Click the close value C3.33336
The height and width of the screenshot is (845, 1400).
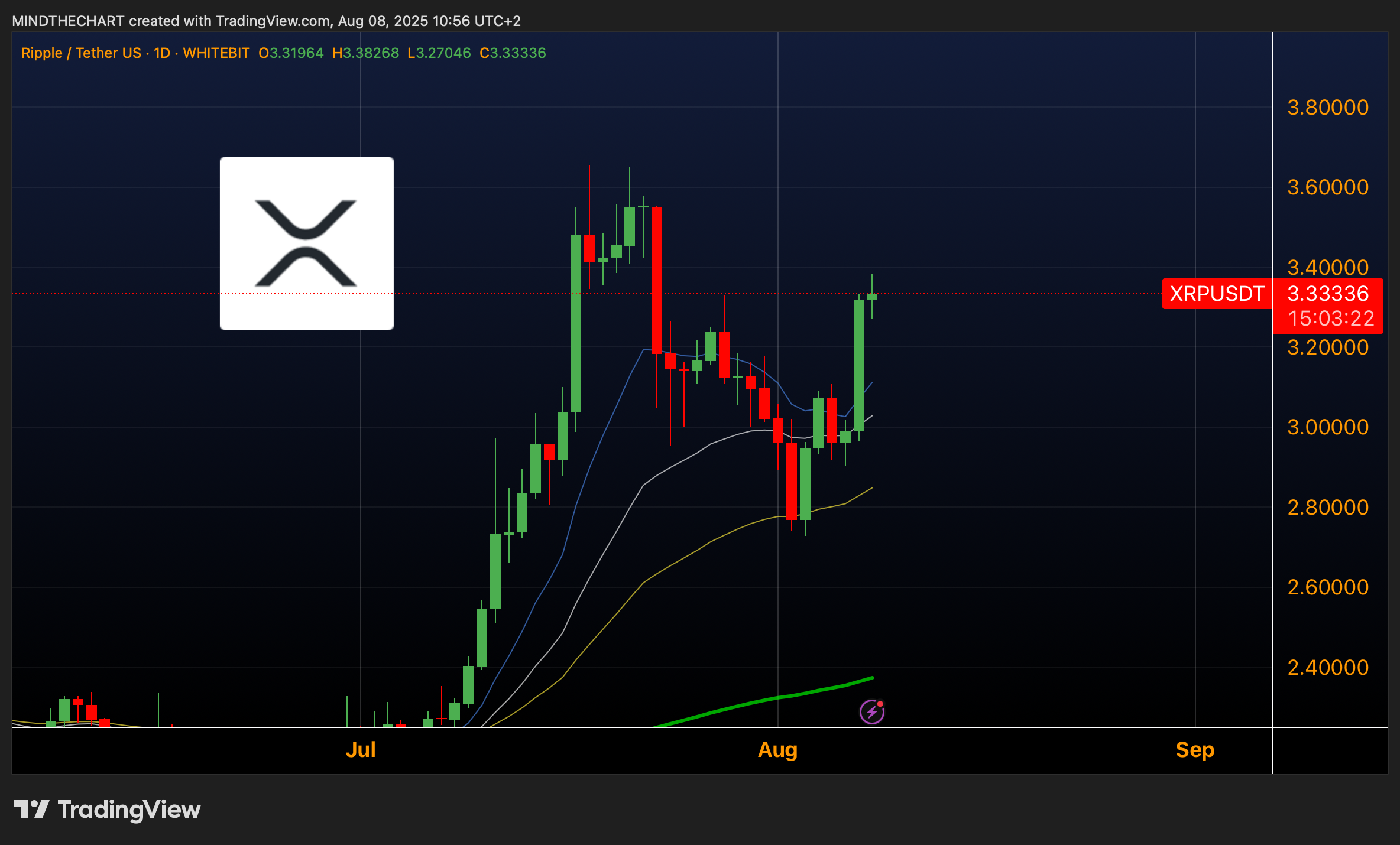[513, 53]
